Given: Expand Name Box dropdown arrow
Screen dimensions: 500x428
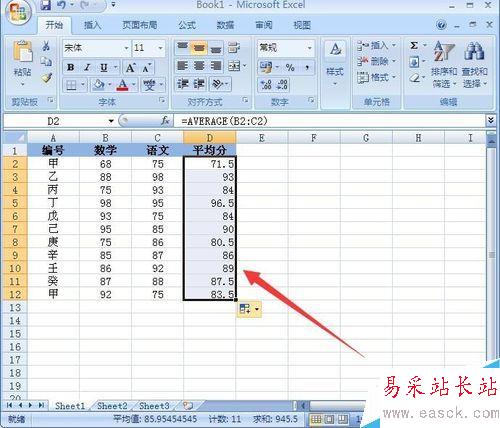Looking at the screenshot, I should (111, 121).
